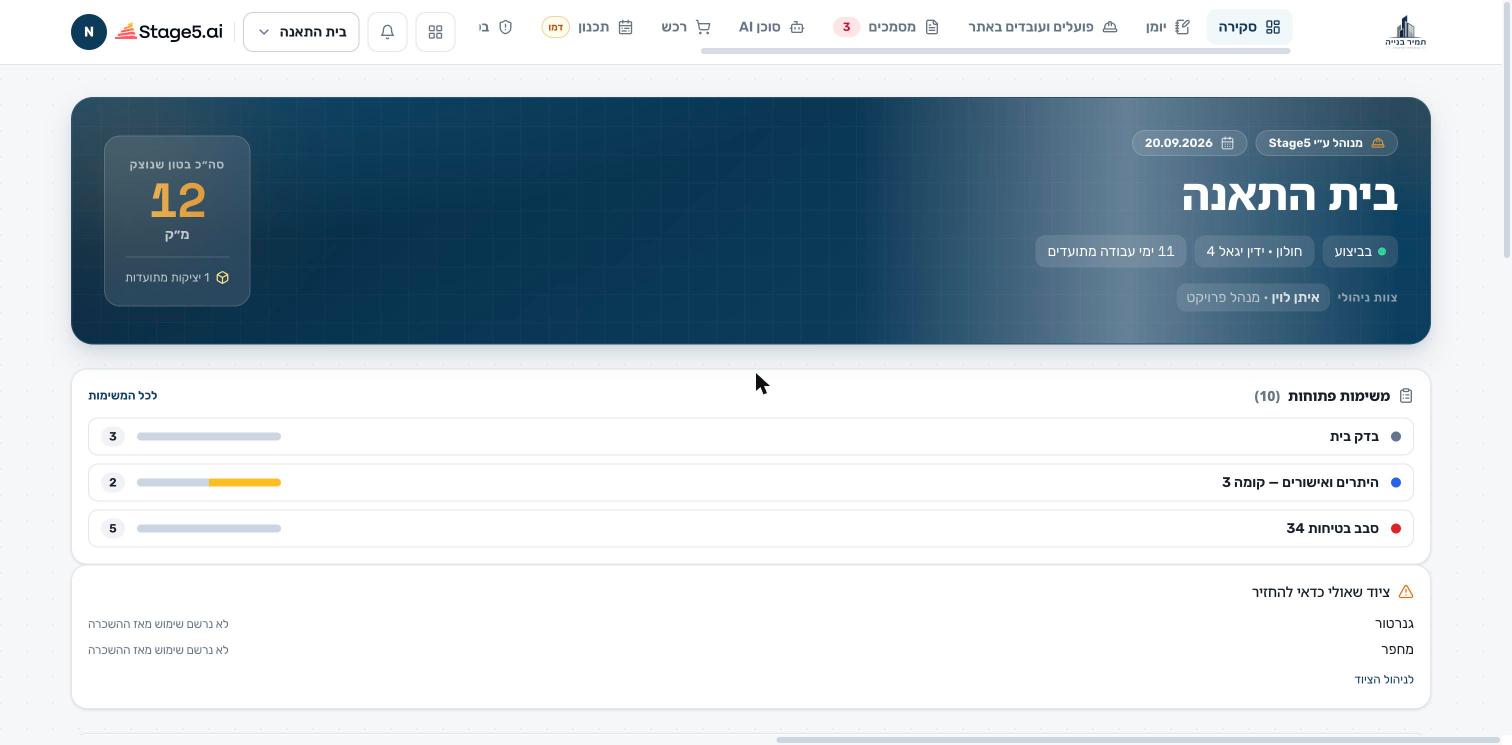Click the בית התאנה project title

[x=1290, y=194]
